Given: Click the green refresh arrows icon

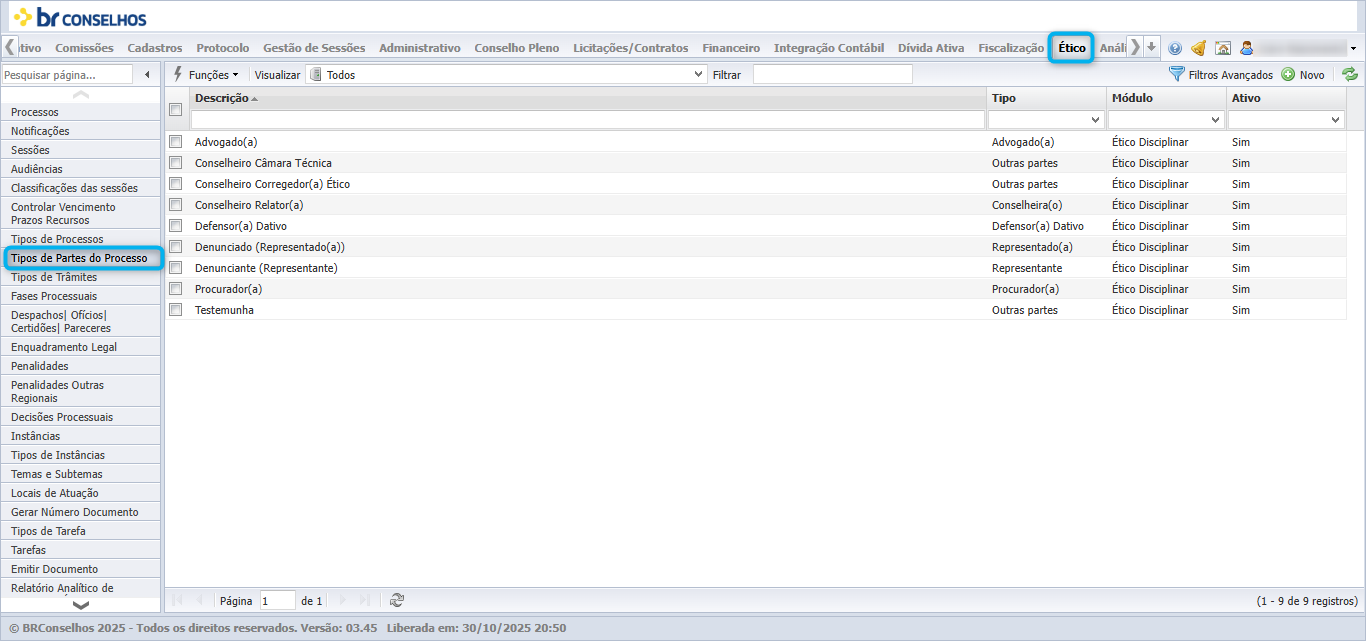Looking at the screenshot, I should point(1350,74).
